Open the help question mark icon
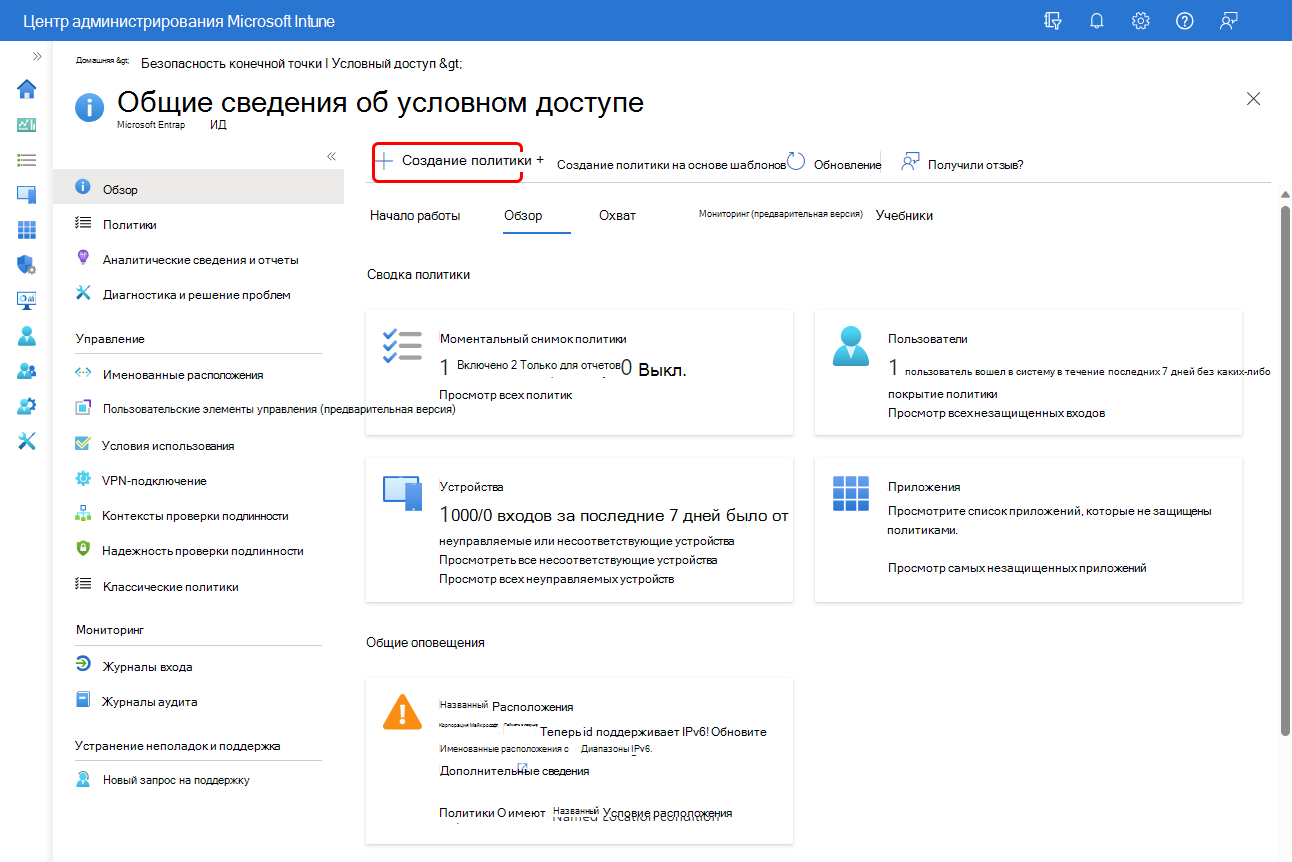Viewport: 1292px width, 862px height. point(1185,21)
